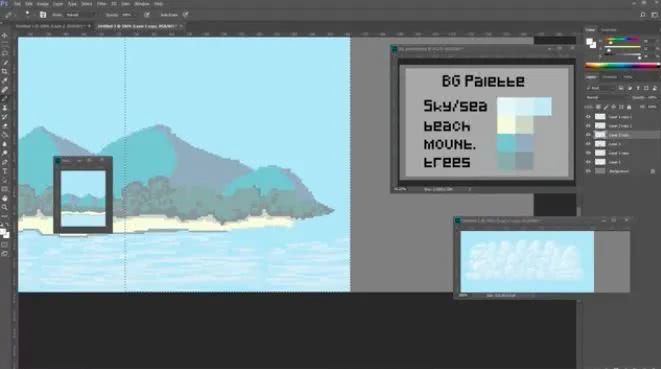Open the brush preset picker
The image size is (661, 369).
point(27,14)
